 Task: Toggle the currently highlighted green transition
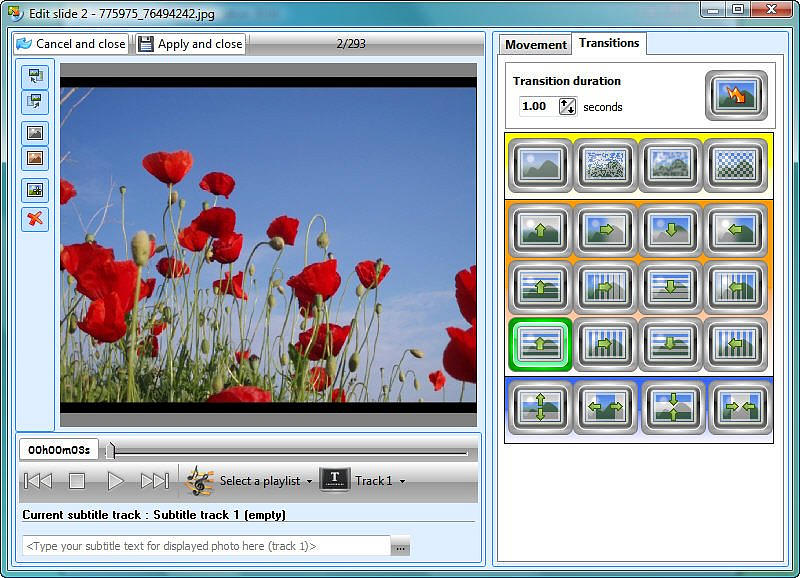540,345
